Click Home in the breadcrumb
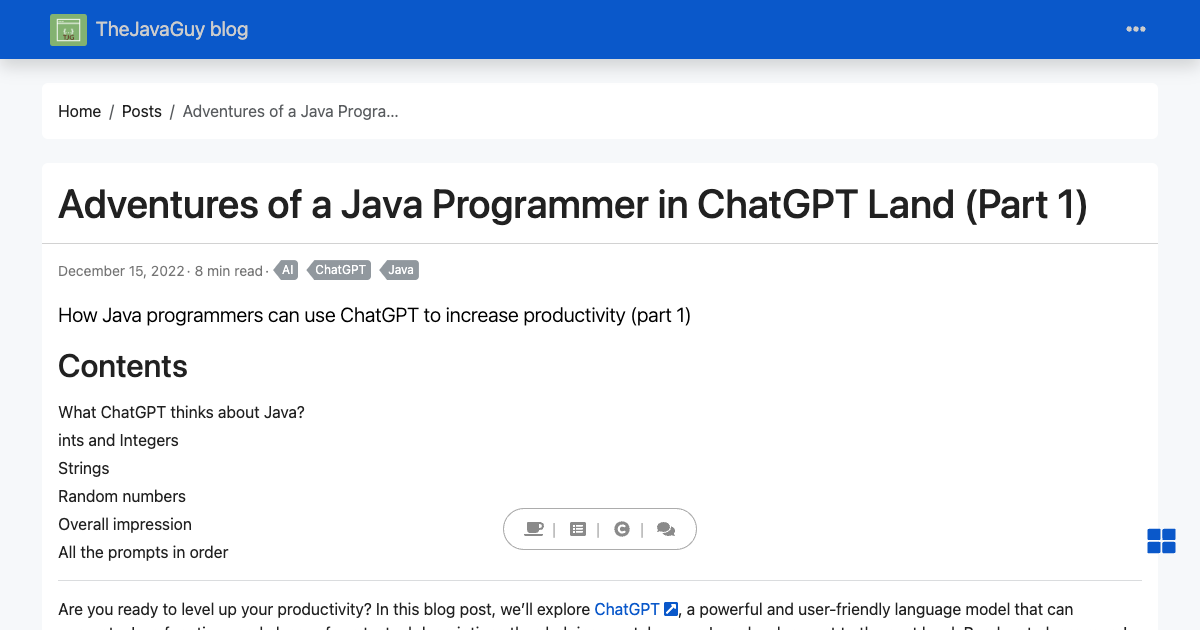 tap(79, 111)
